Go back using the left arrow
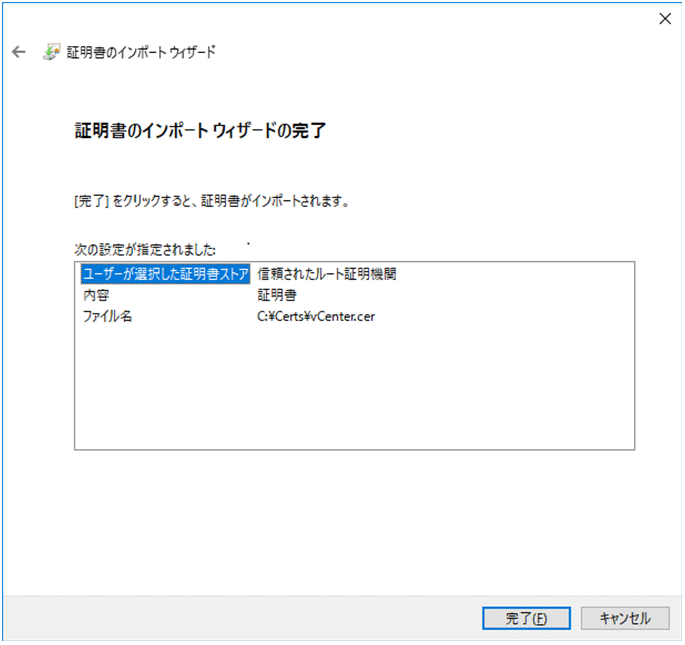 (19, 52)
